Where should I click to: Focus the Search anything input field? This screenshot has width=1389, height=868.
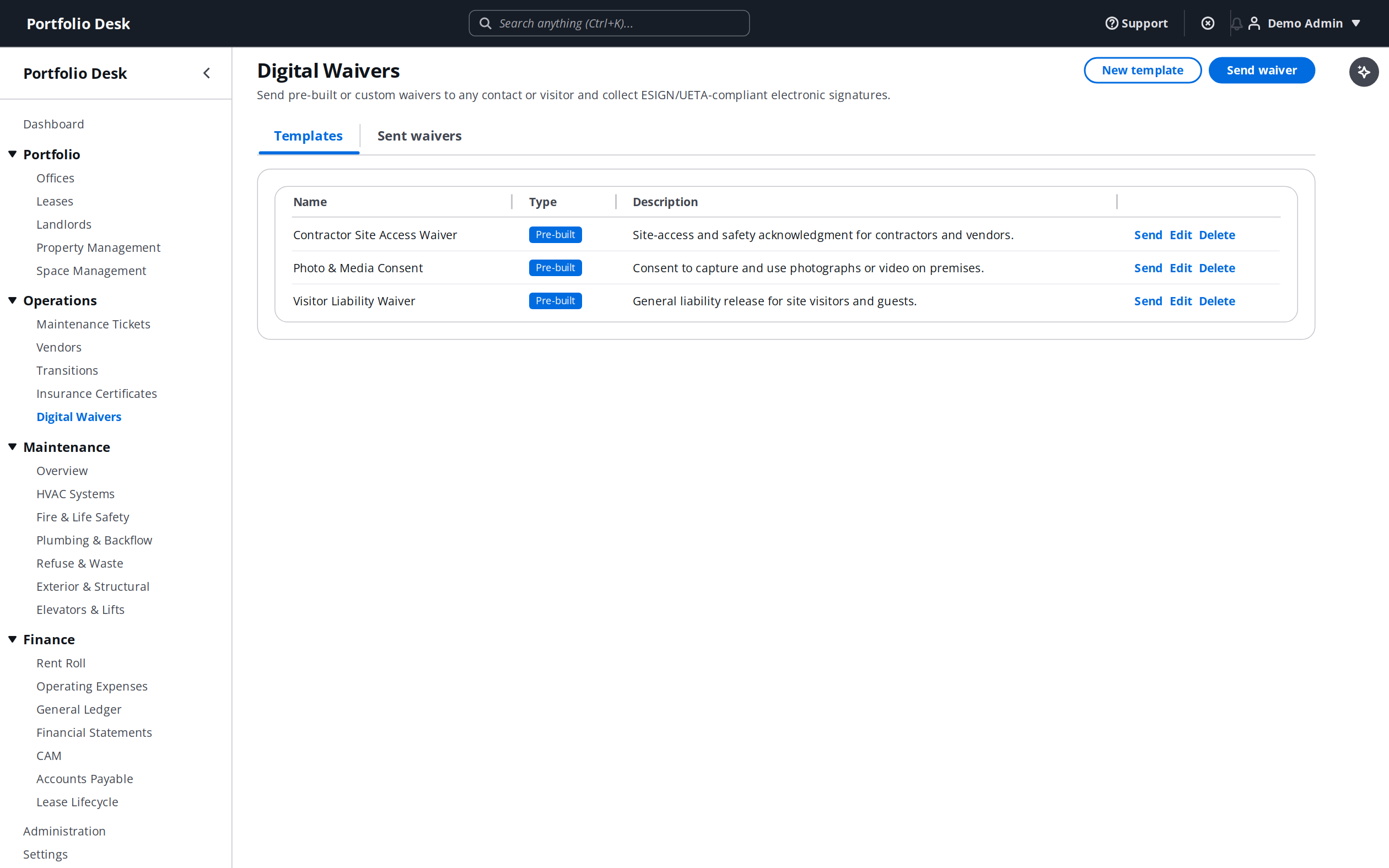(x=609, y=23)
